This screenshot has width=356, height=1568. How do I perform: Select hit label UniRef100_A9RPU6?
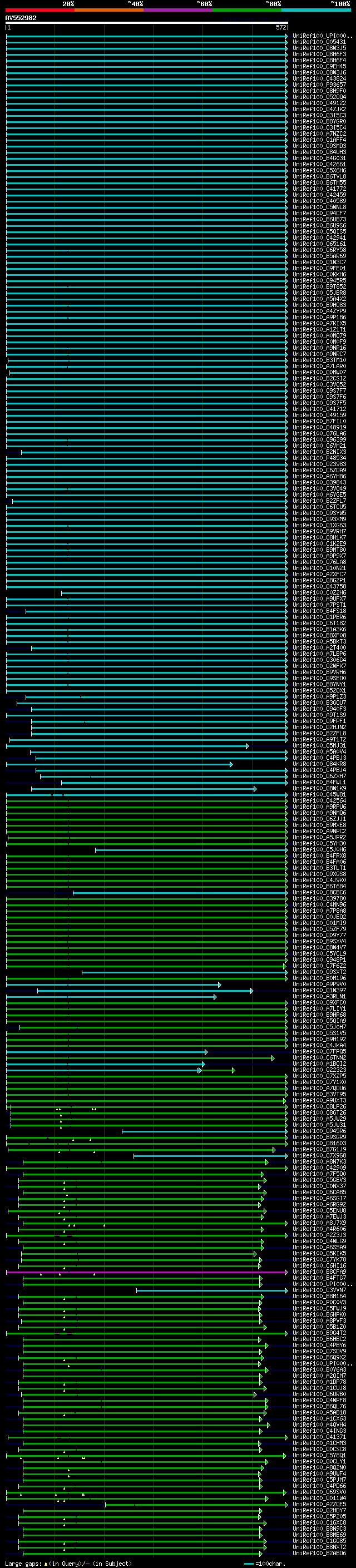click(x=319, y=807)
